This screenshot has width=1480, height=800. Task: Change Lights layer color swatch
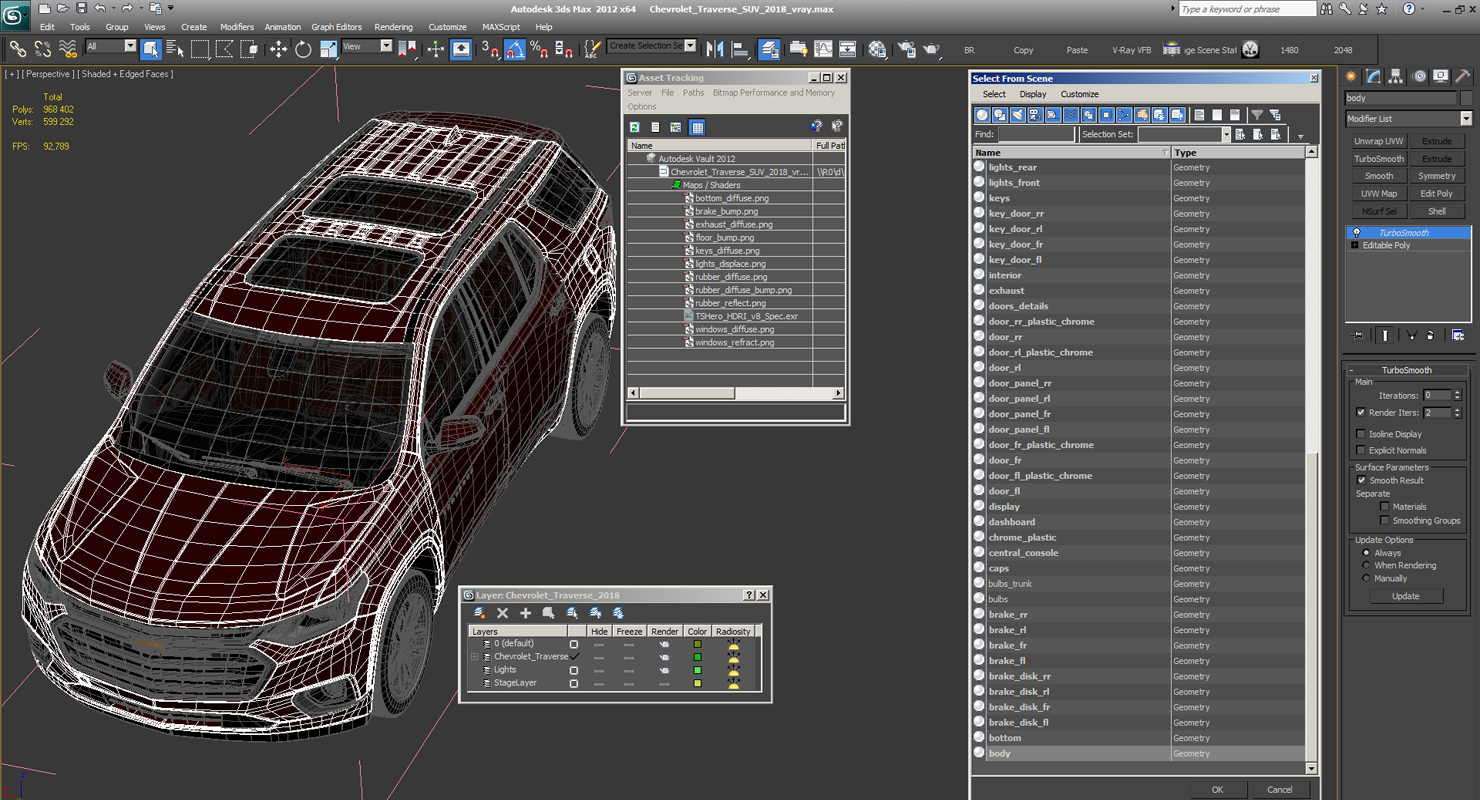click(698, 670)
